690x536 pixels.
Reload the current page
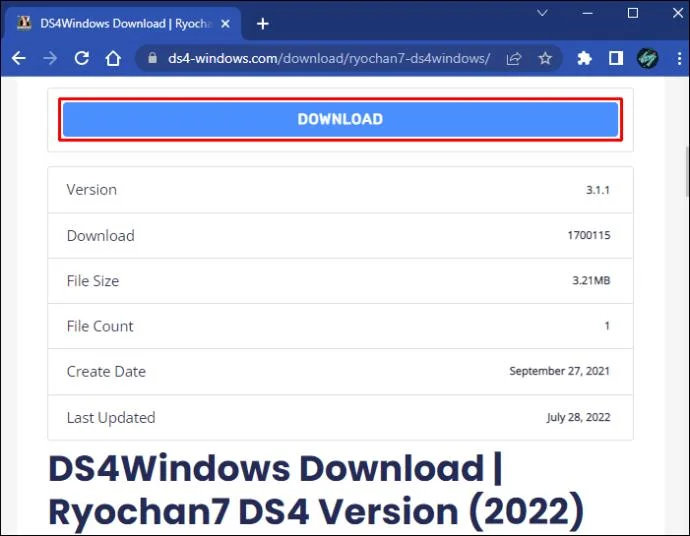click(x=81, y=58)
